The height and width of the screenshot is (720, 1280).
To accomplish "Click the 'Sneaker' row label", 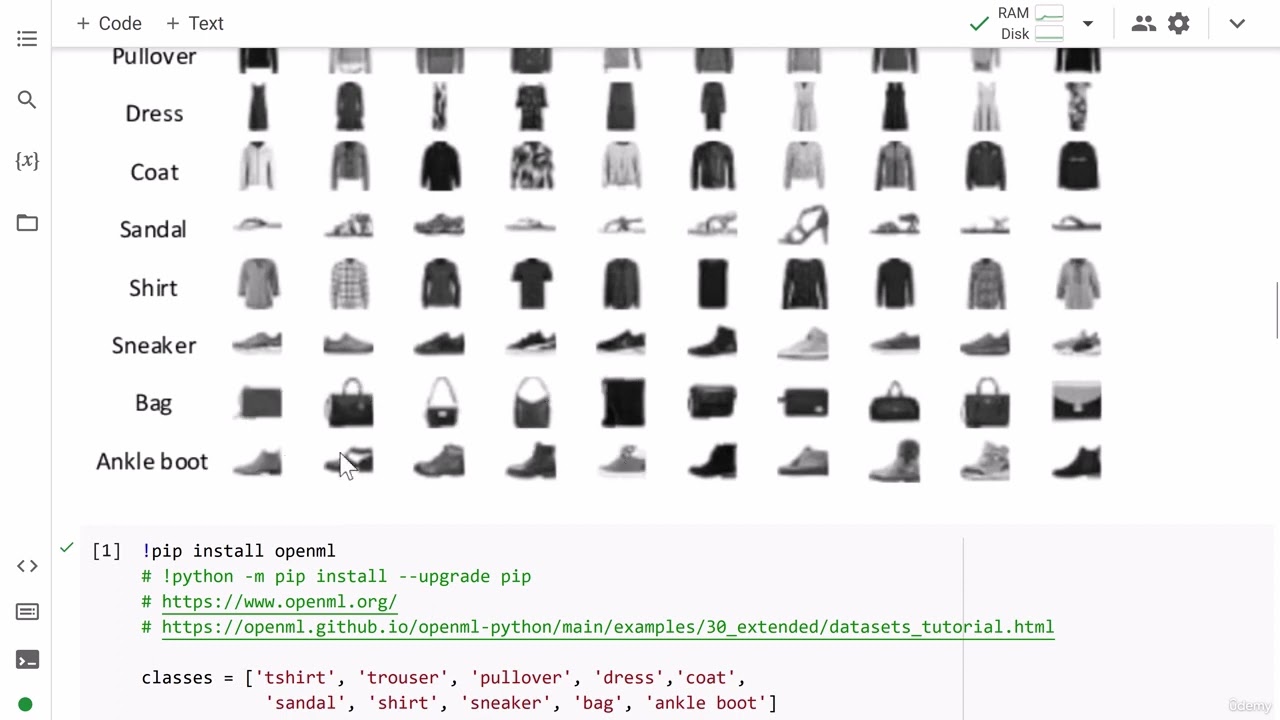I will tap(154, 346).
